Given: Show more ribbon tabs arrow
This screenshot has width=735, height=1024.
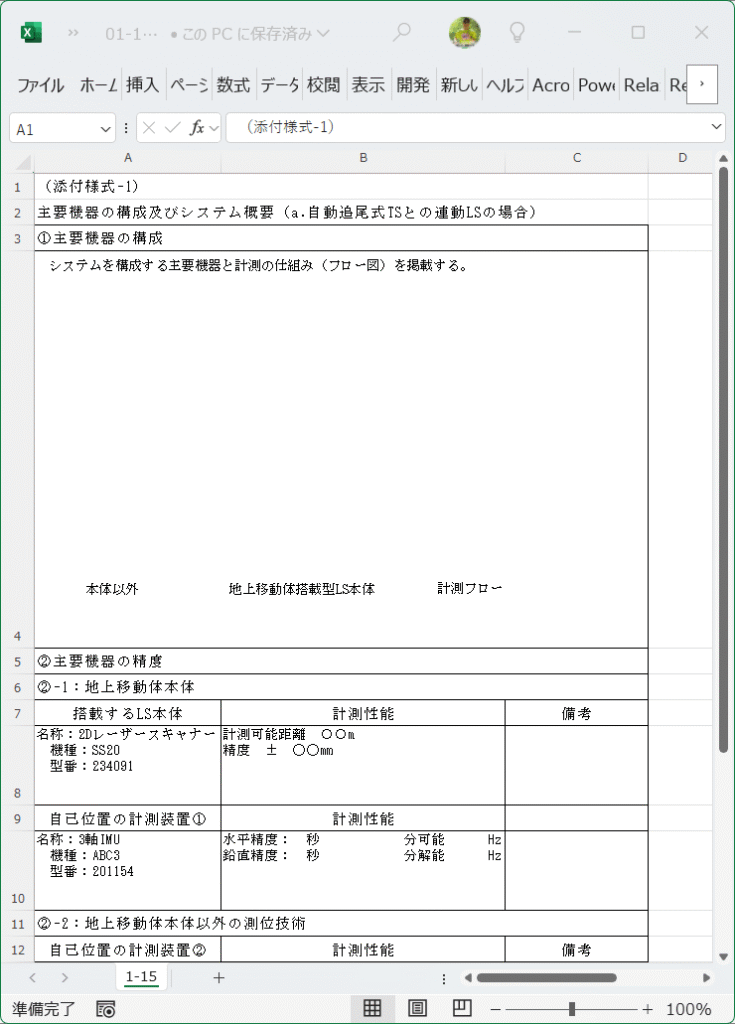Looking at the screenshot, I should point(702,84).
